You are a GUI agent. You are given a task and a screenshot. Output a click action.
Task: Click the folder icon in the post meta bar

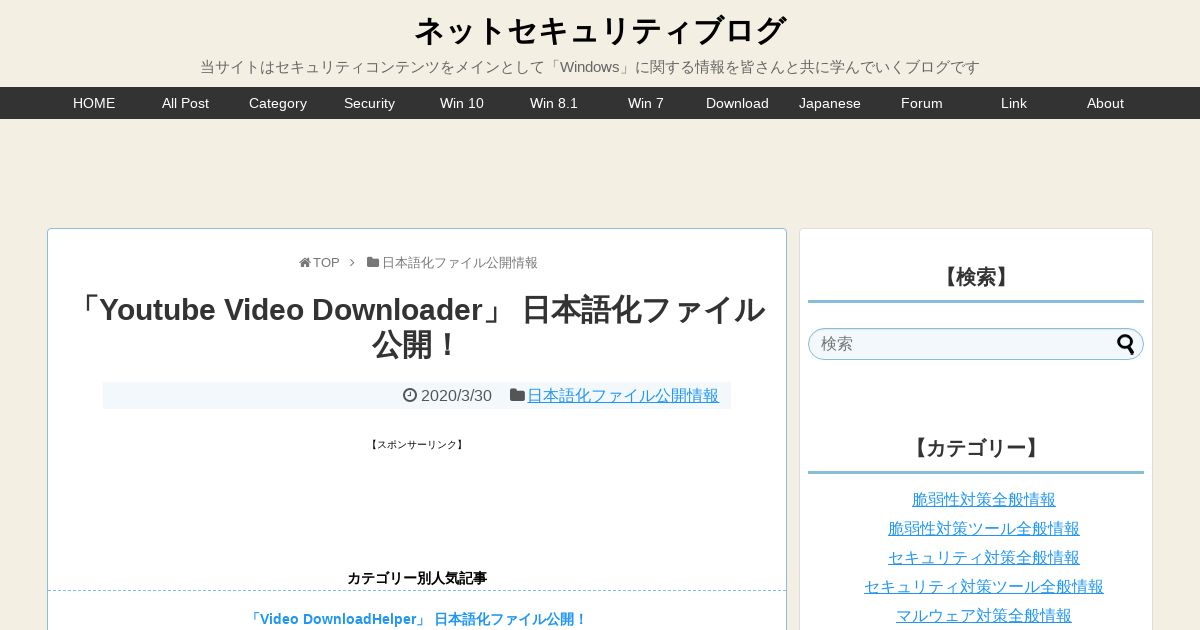click(517, 395)
